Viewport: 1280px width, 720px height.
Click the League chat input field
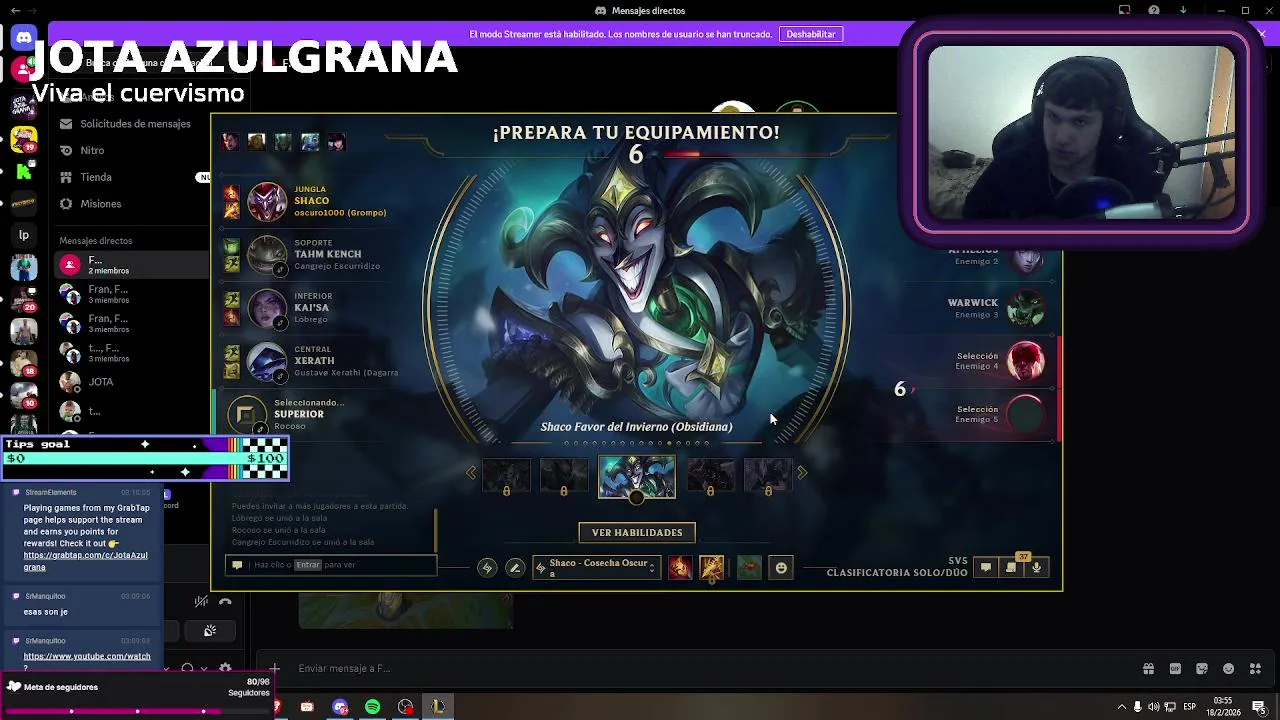coord(331,565)
